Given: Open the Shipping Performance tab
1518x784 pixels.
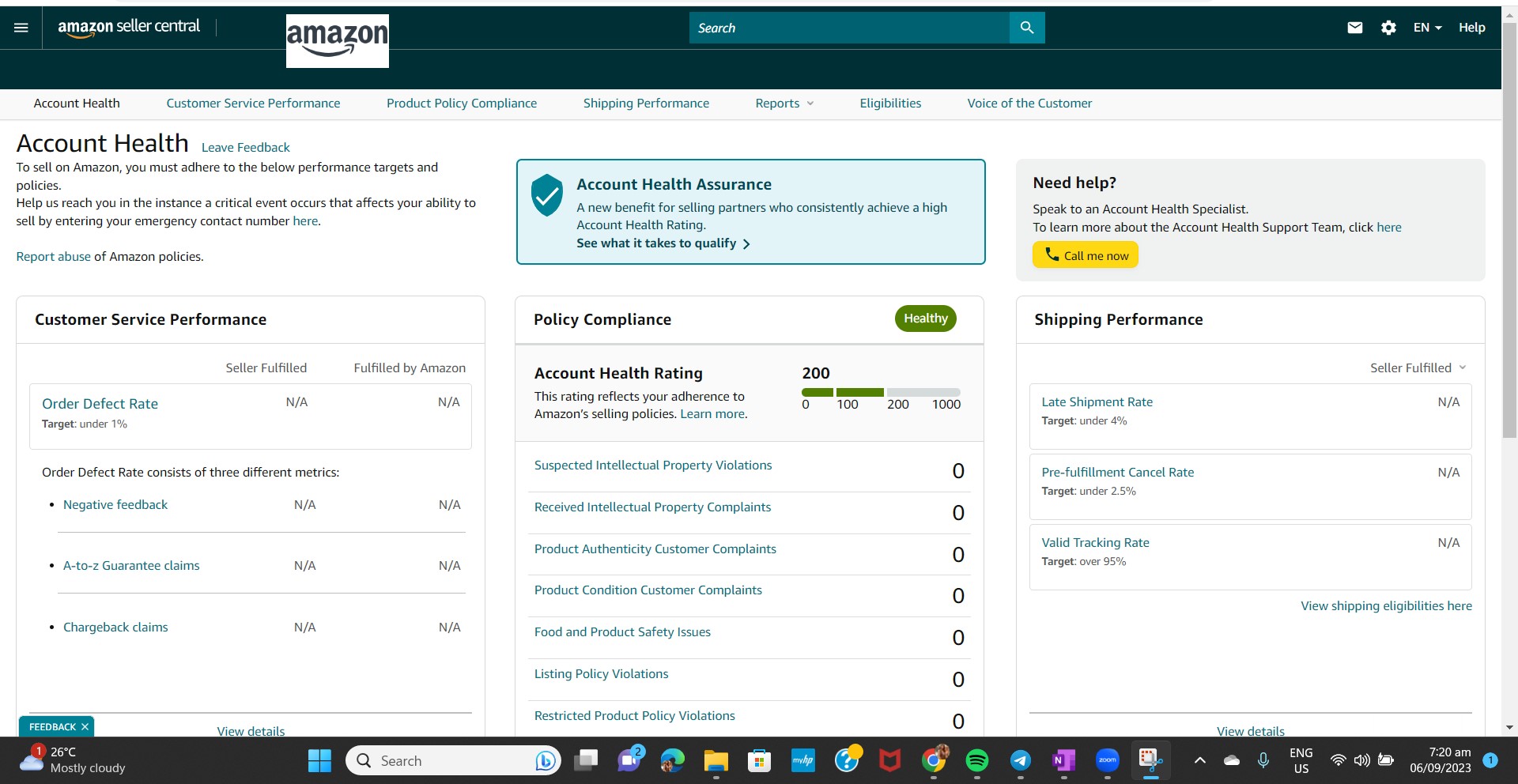Looking at the screenshot, I should (x=646, y=104).
